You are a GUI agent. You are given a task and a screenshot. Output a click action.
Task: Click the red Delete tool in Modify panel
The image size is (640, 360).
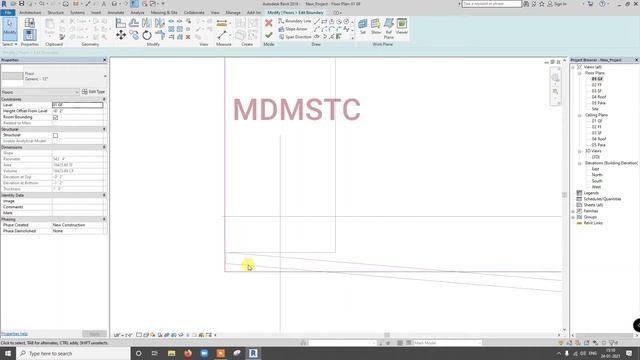188,37
